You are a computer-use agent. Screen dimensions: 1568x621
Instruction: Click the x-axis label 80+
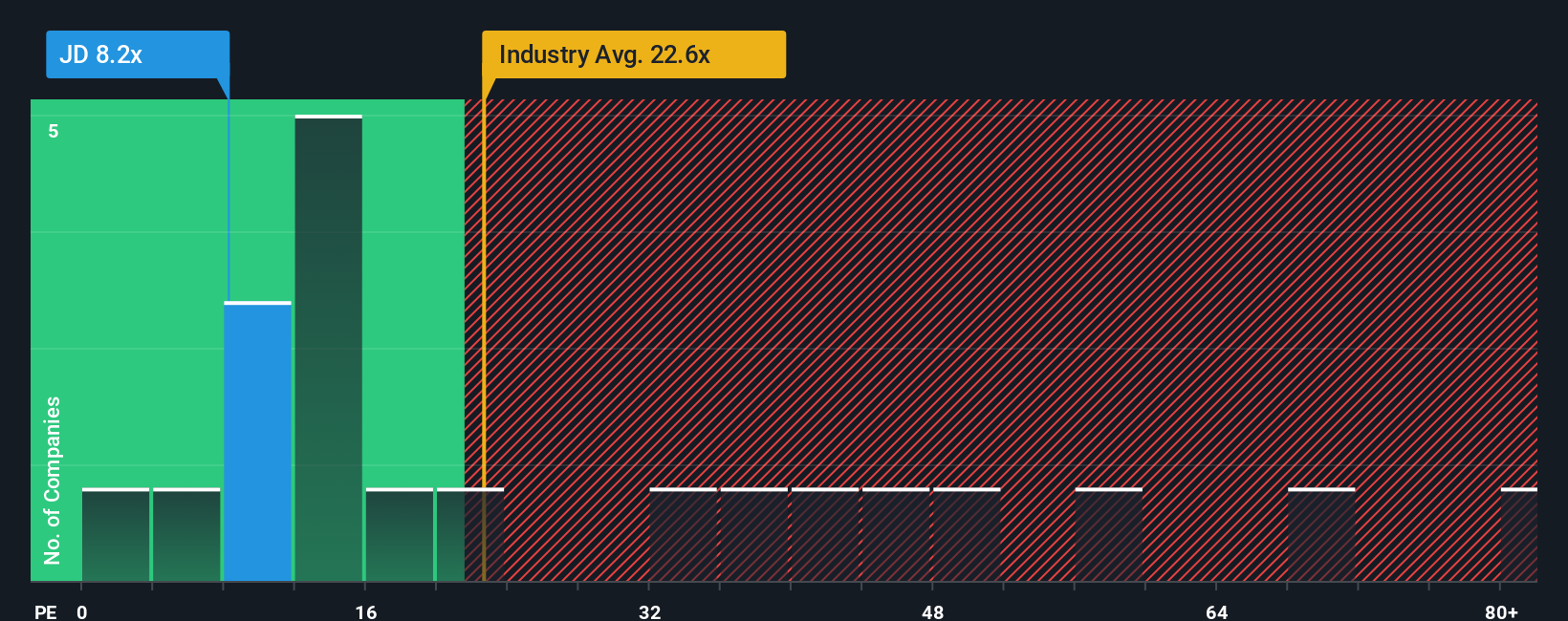click(x=1501, y=611)
